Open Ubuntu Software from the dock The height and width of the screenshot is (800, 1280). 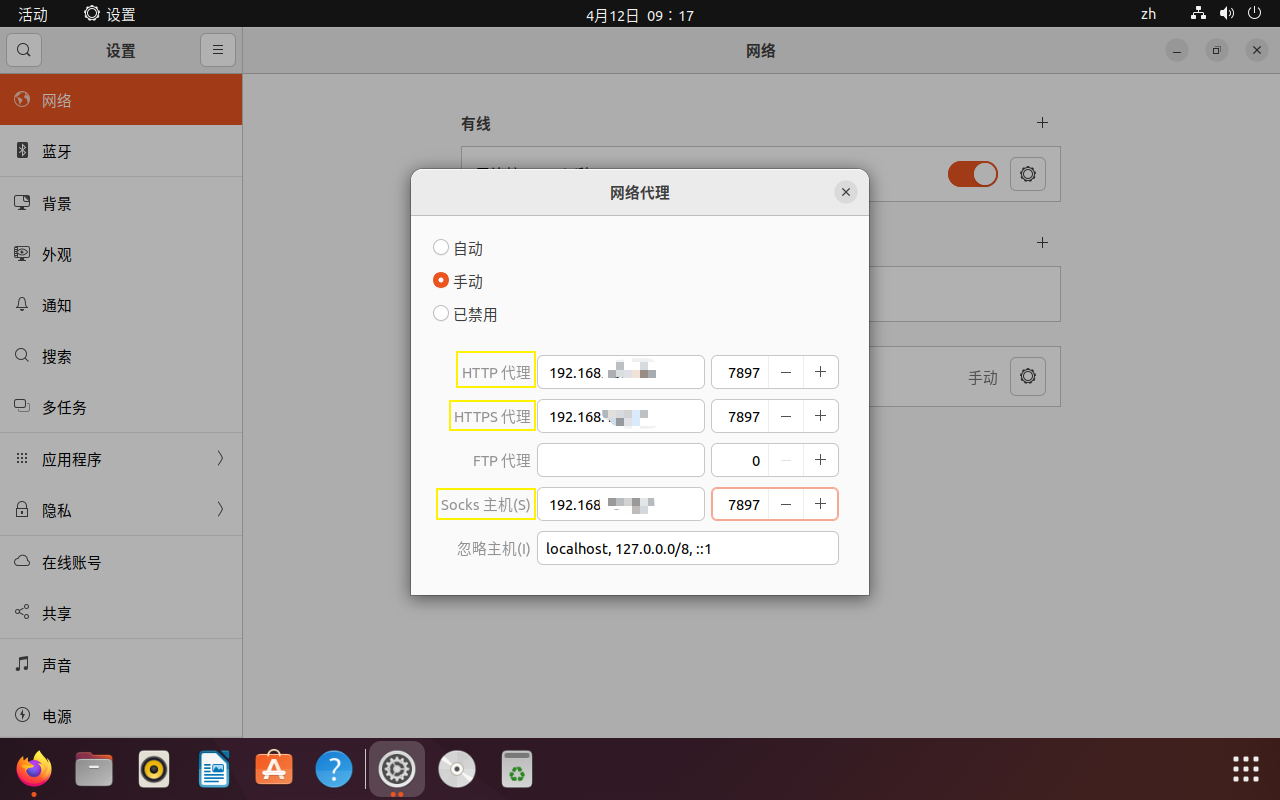(x=274, y=769)
